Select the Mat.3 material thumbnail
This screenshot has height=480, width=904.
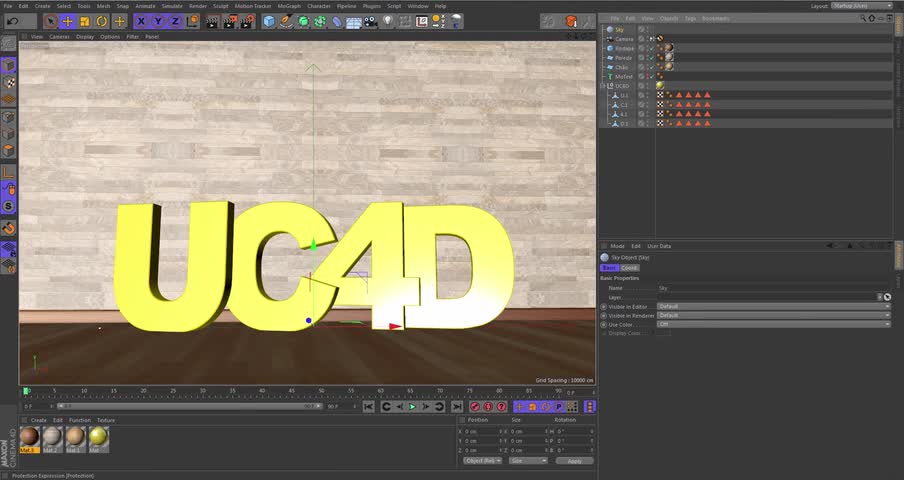(x=29, y=440)
